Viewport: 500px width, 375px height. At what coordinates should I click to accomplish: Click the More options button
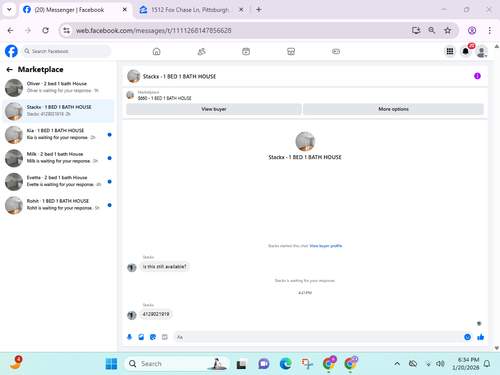[393, 109]
